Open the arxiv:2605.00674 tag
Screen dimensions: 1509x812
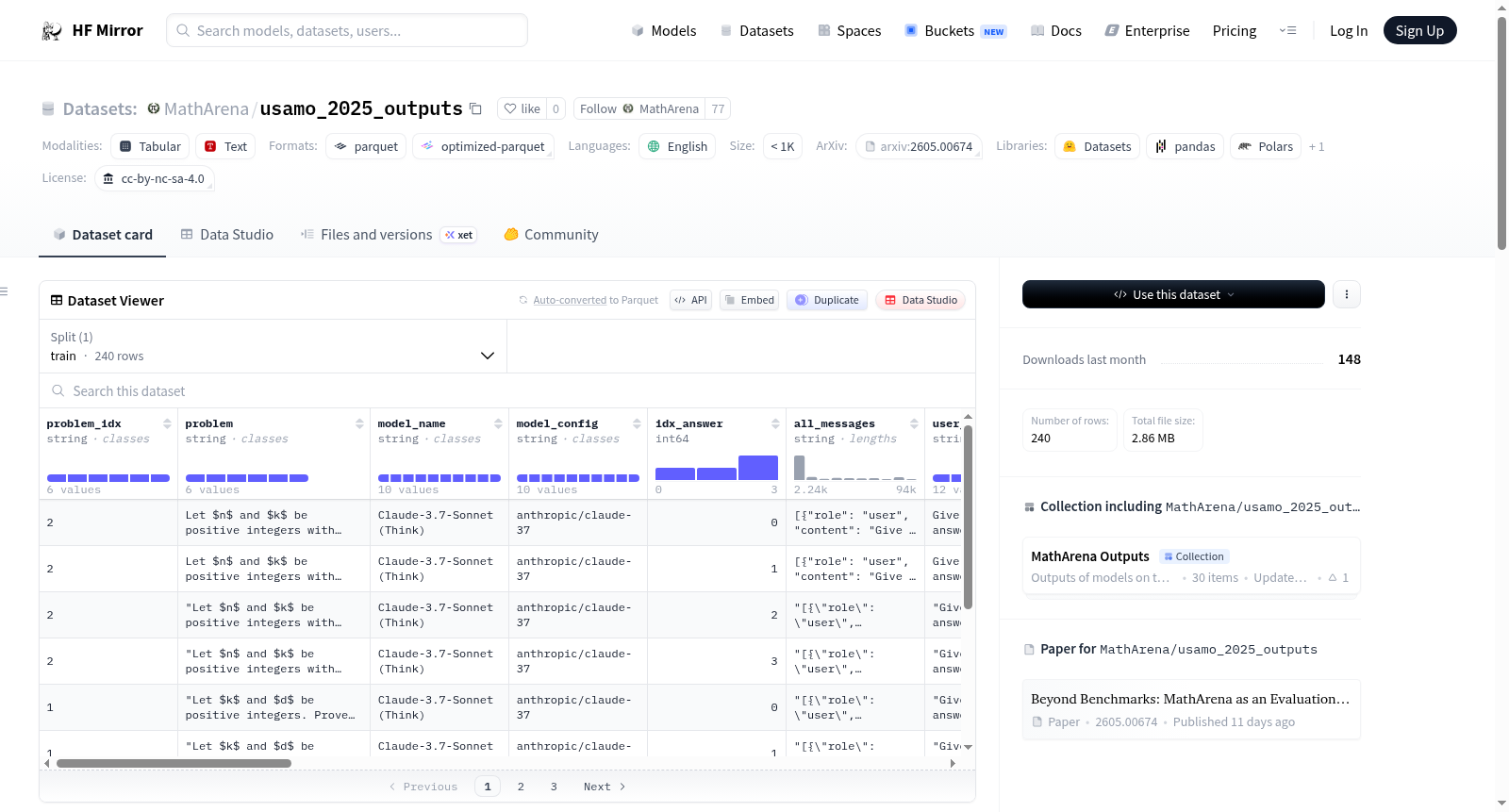pyautogui.click(x=919, y=146)
